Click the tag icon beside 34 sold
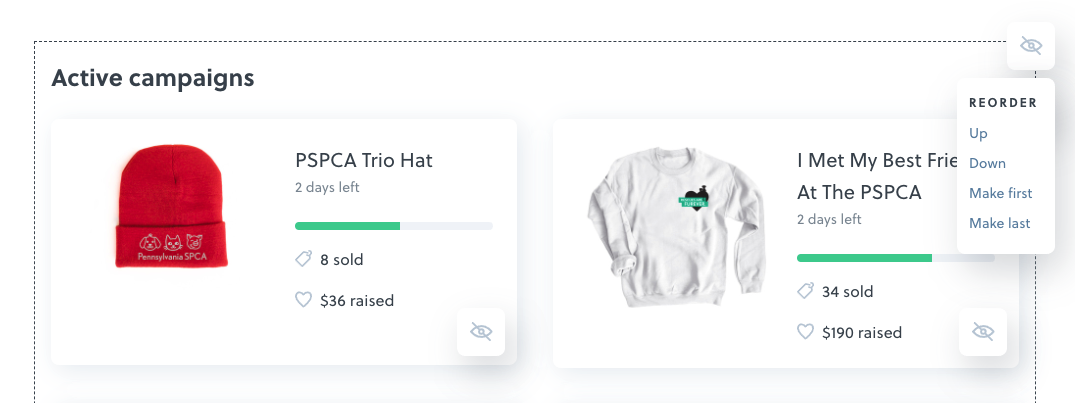The height and width of the screenshot is (403, 1075). pyautogui.click(x=806, y=291)
